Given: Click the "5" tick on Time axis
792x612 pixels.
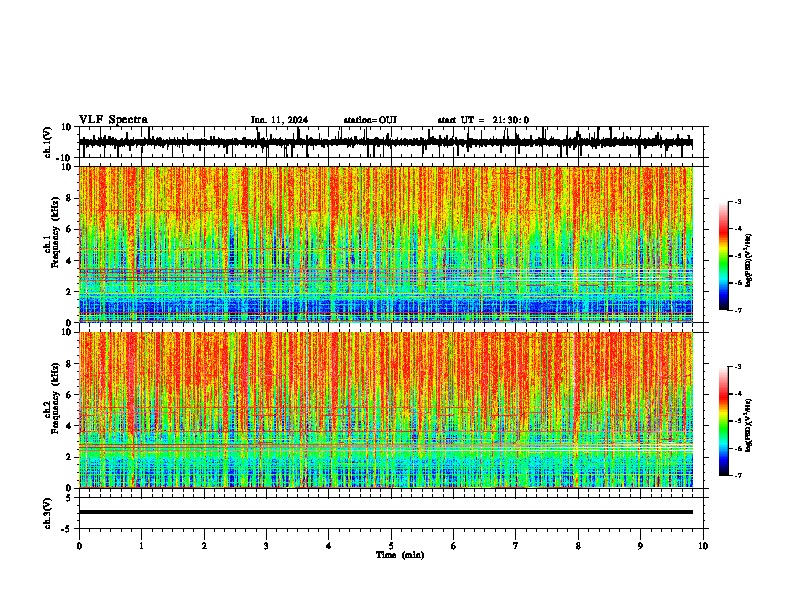Looking at the screenshot, I should [x=391, y=546].
